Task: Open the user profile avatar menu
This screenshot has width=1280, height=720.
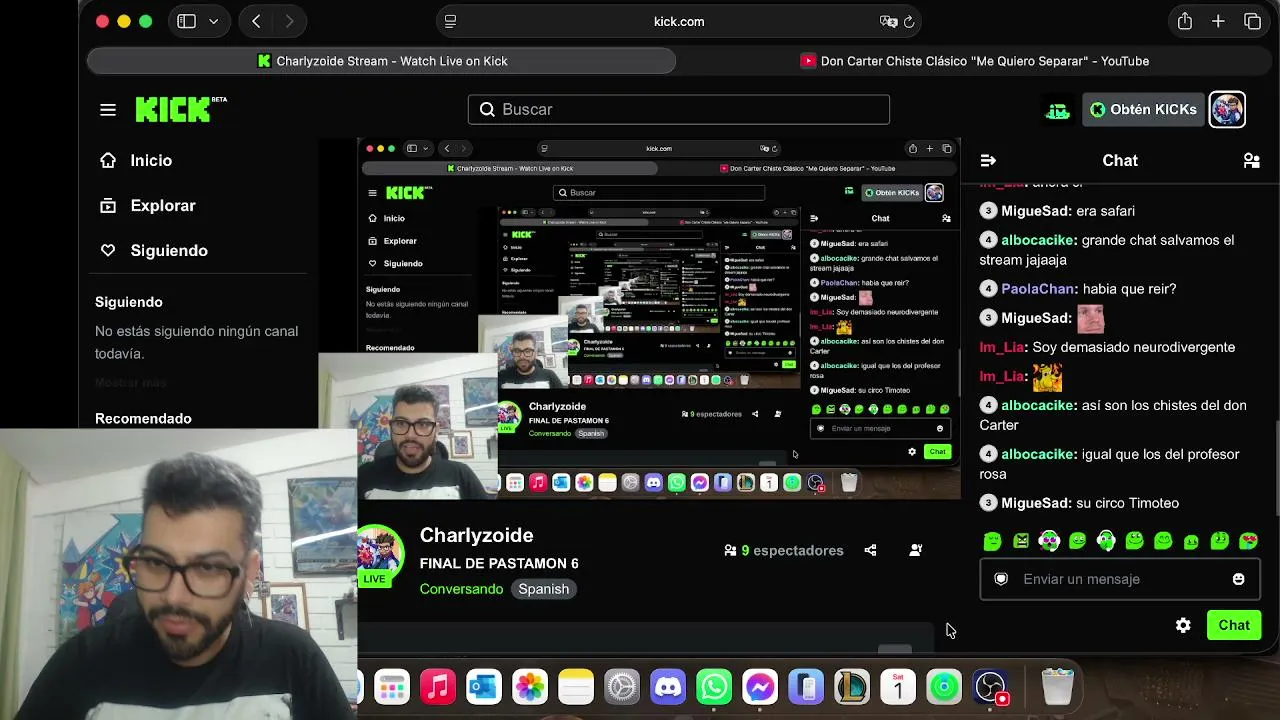Action: tap(1227, 109)
